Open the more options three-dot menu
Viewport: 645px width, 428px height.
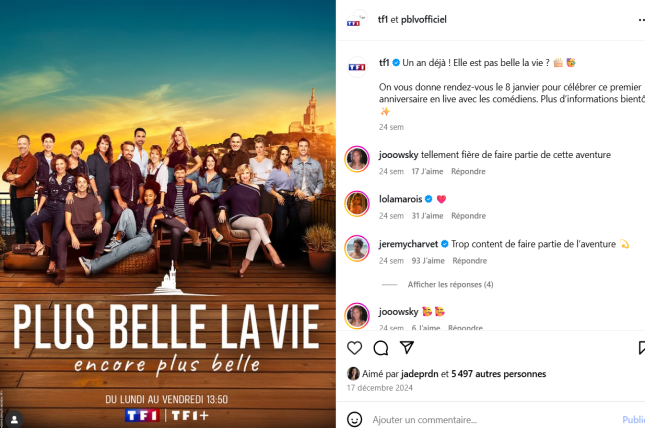coord(641,19)
